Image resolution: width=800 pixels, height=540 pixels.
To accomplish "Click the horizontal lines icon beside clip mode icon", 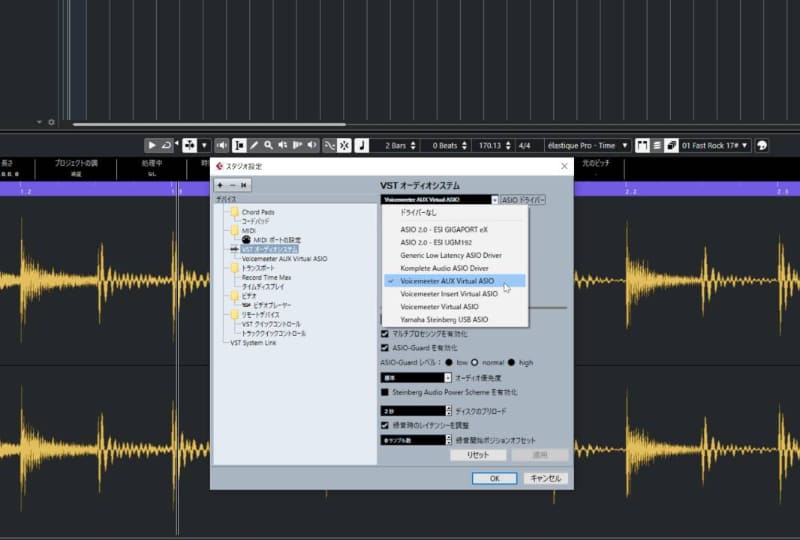I will tap(657, 145).
